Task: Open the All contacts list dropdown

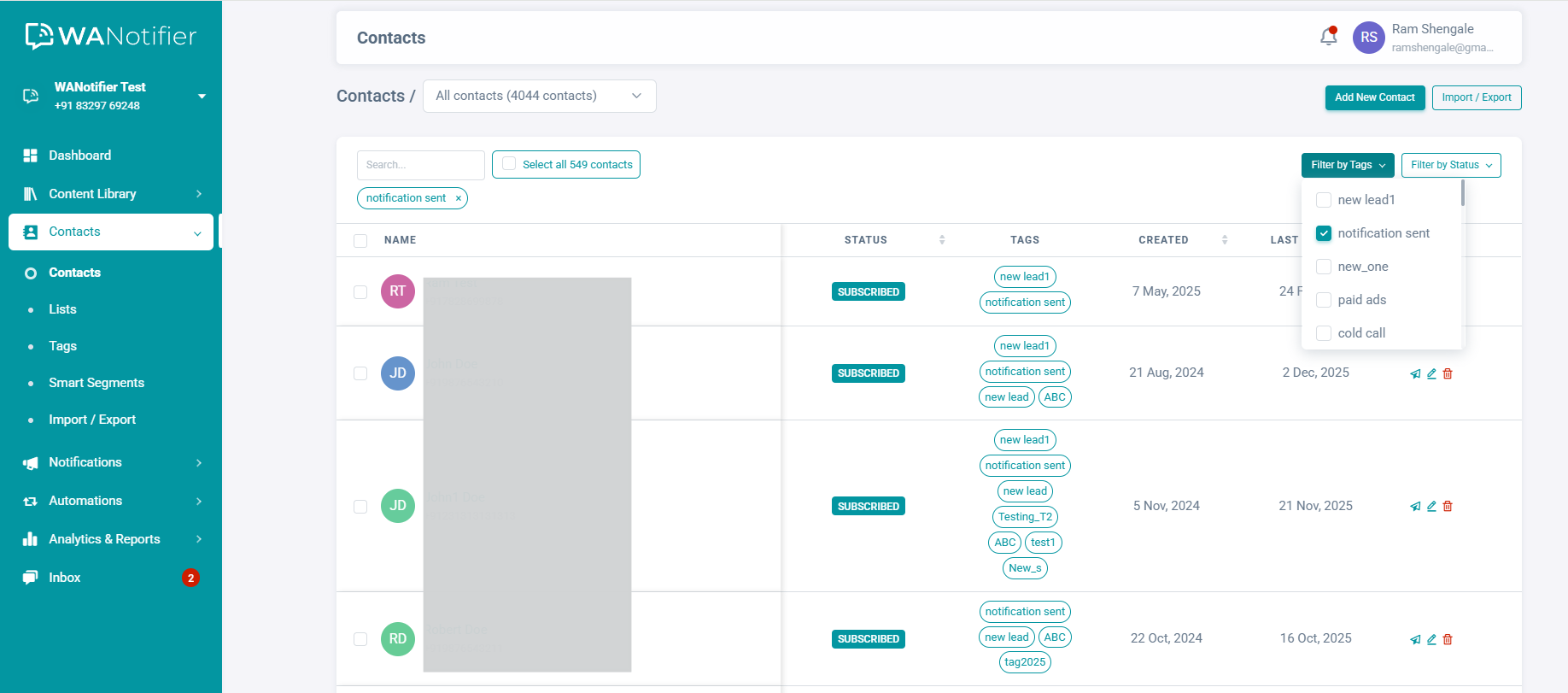Action: (539, 96)
